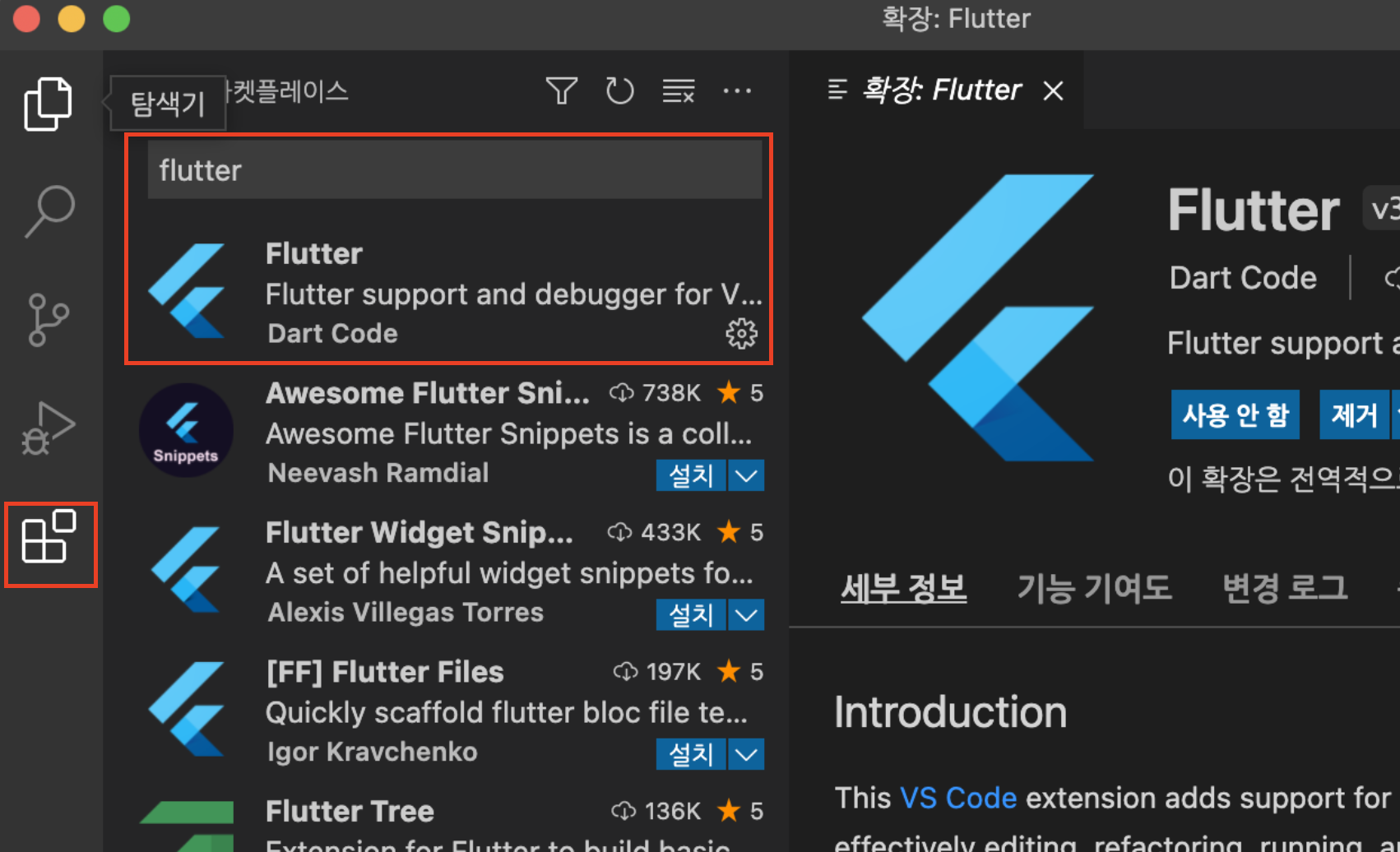This screenshot has width=1400, height=852.
Task: Follow the VS Code link in the introduction
Action: pyautogui.click(x=959, y=797)
